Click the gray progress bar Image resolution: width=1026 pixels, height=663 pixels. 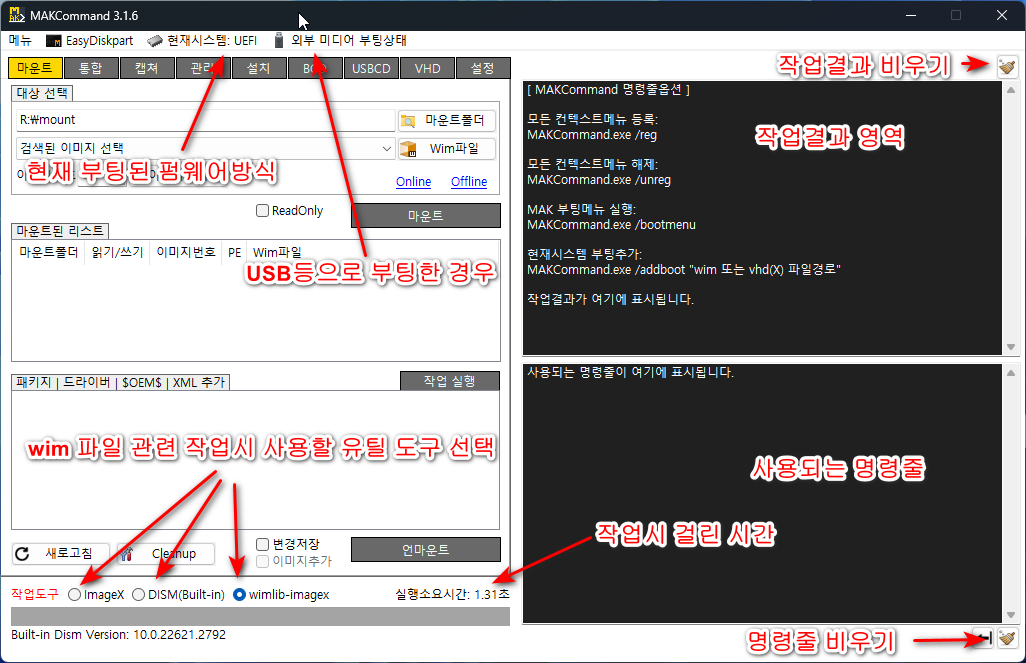pos(260,617)
